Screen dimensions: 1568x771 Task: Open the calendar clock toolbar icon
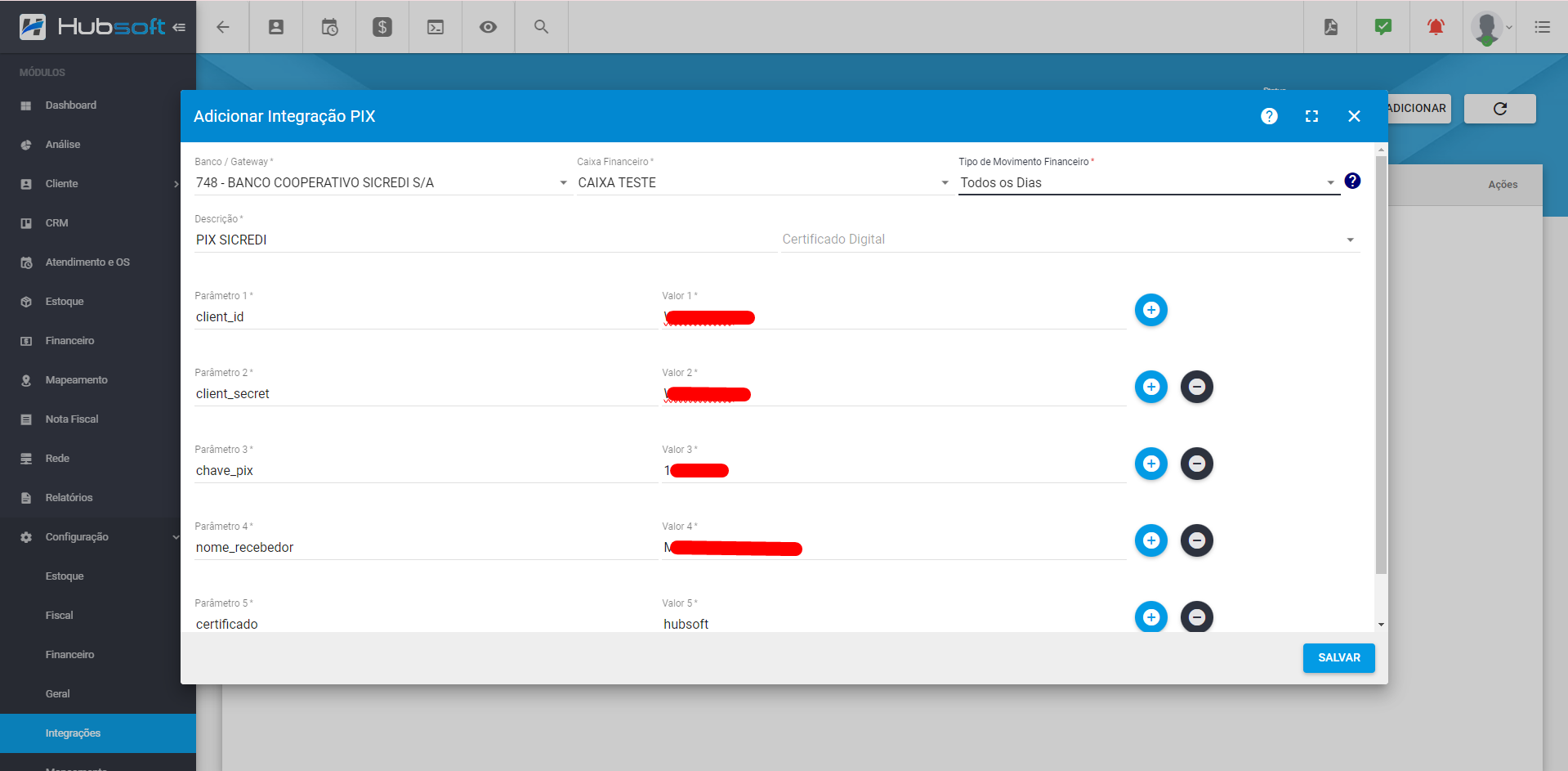tap(329, 27)
